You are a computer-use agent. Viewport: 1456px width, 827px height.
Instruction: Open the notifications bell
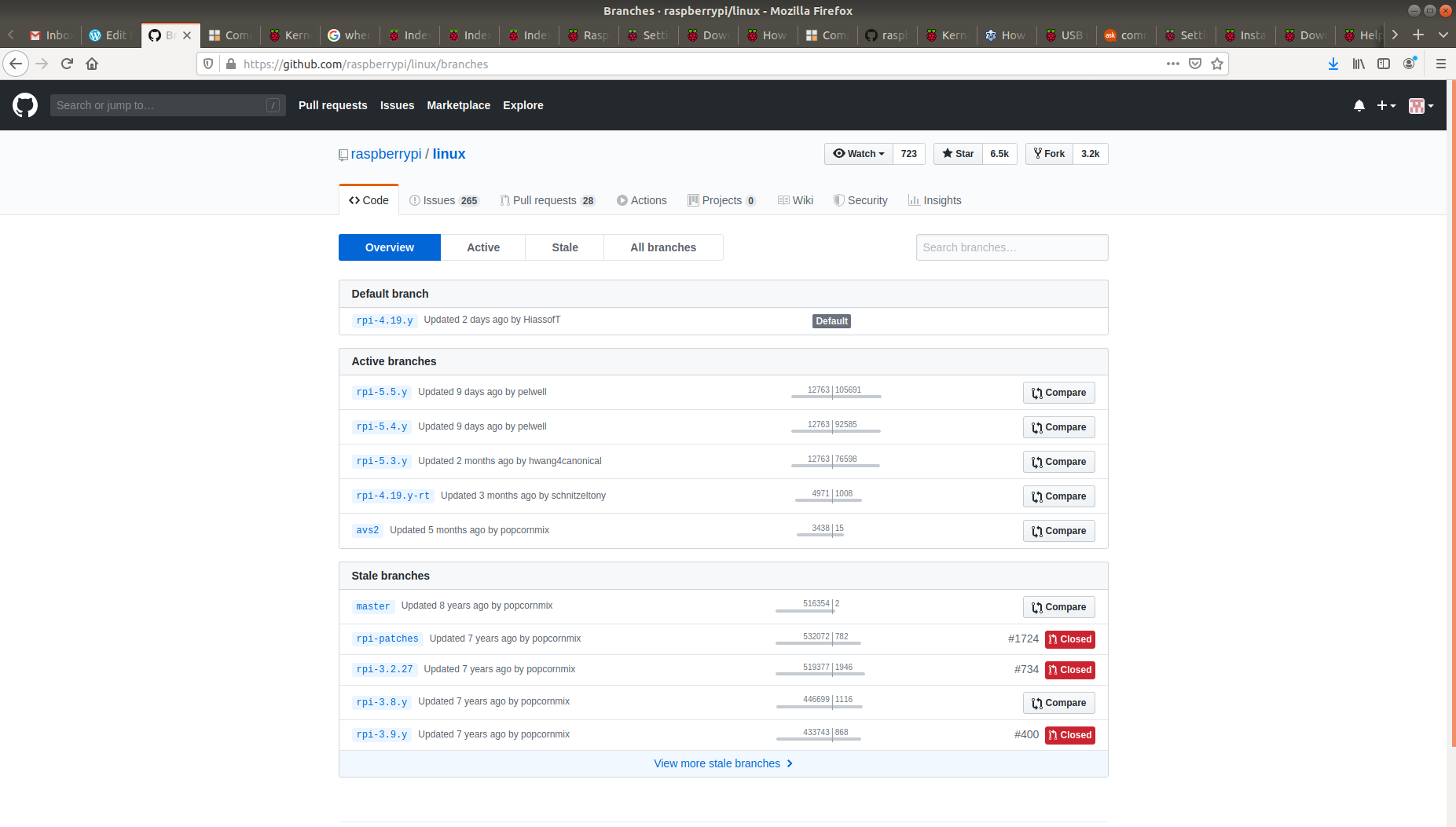[x=1359, y=104]
